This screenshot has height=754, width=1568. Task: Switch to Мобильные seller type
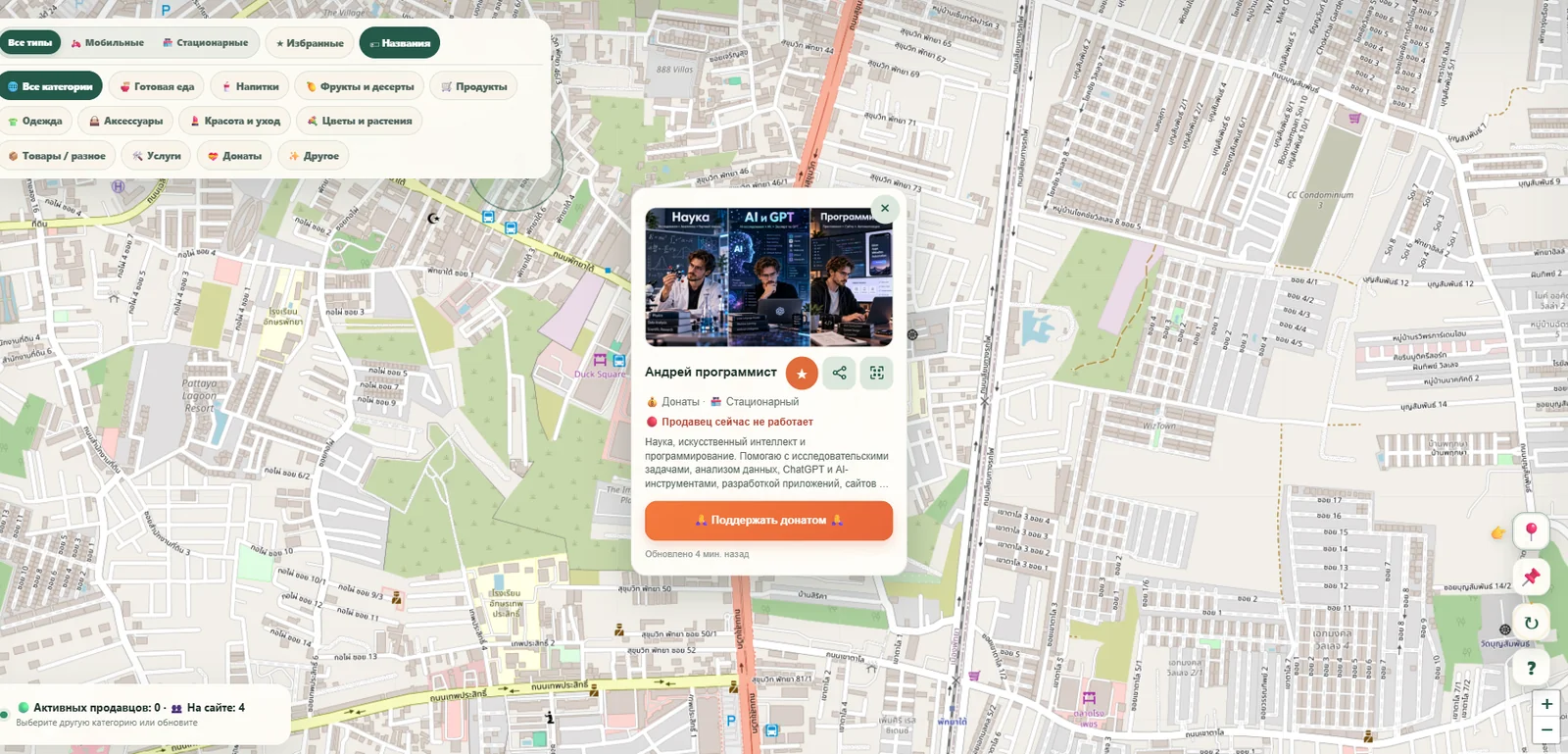click(x=108, y=43)
